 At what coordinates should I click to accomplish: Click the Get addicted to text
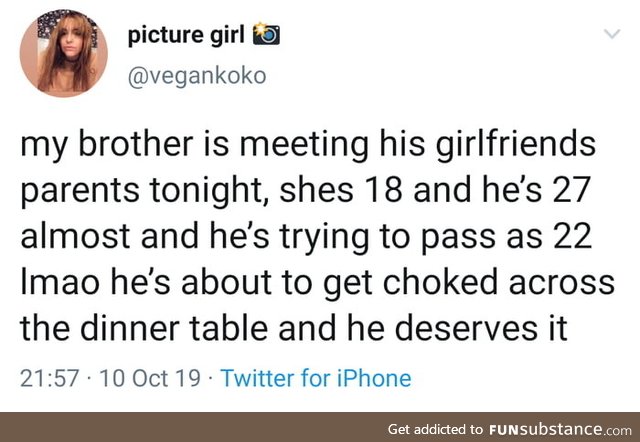[435, 429]
